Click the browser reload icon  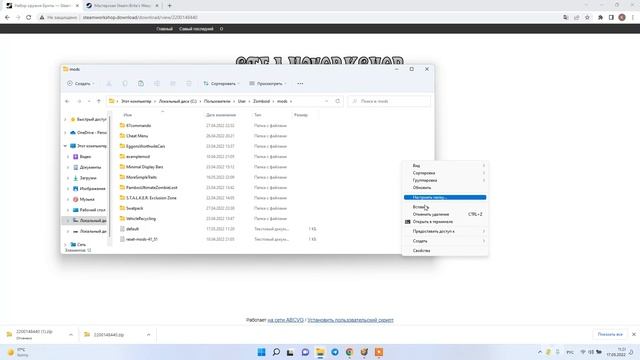tap(29, 18)
